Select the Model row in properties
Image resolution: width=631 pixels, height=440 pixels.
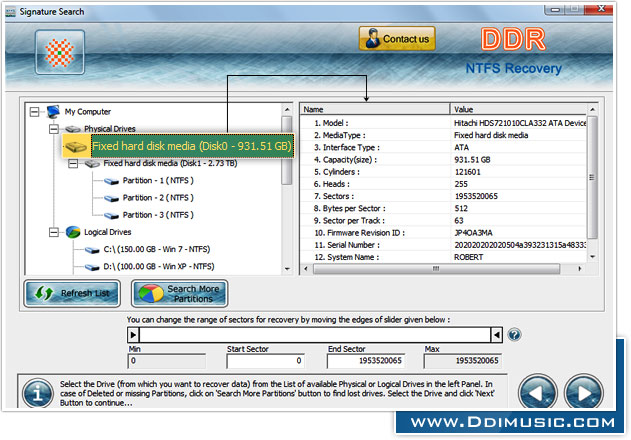444,123
